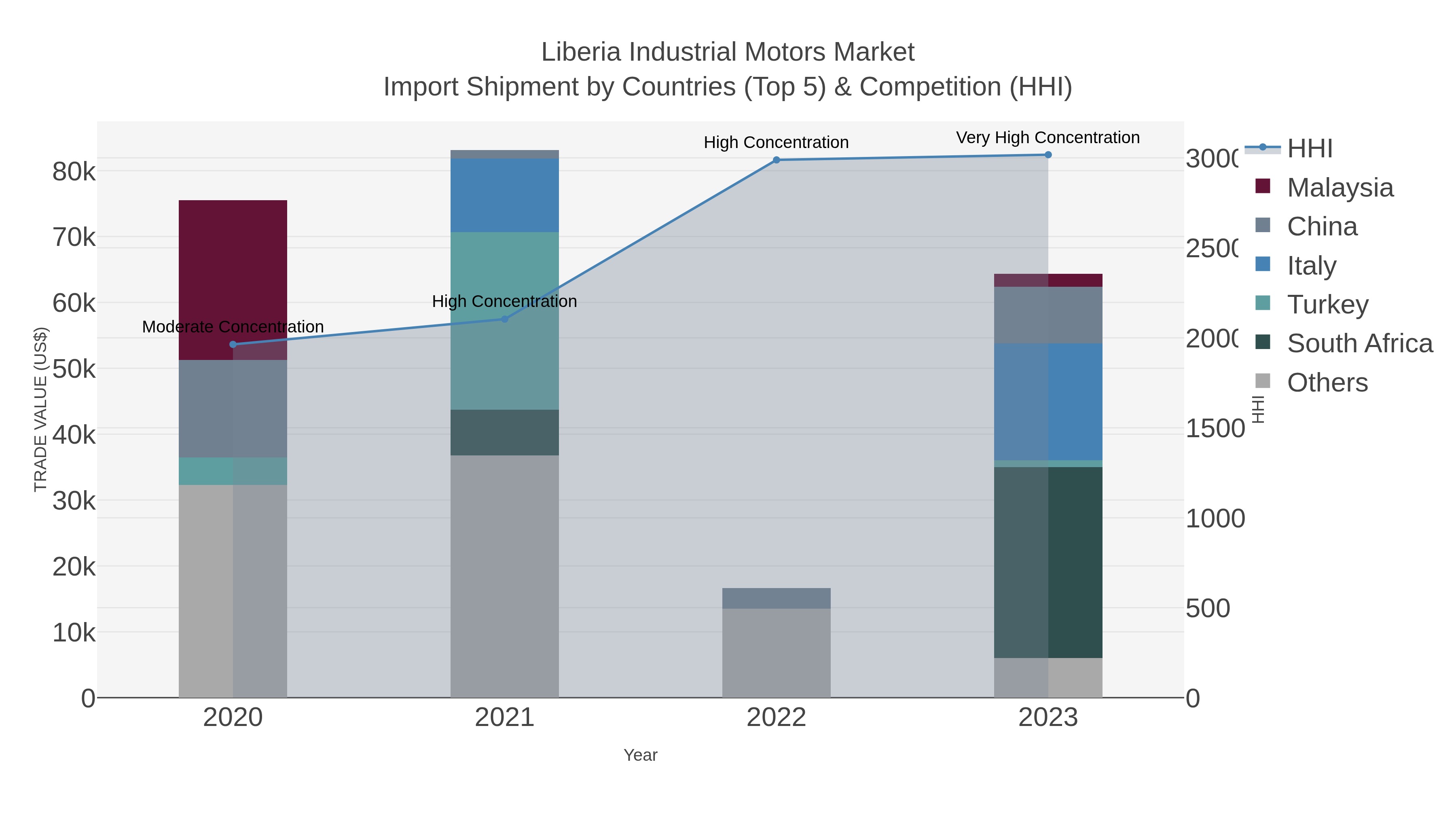Click the 'Year' x-axis title
The width and height of the screenshot is (1456, 819).
point(640,755)
